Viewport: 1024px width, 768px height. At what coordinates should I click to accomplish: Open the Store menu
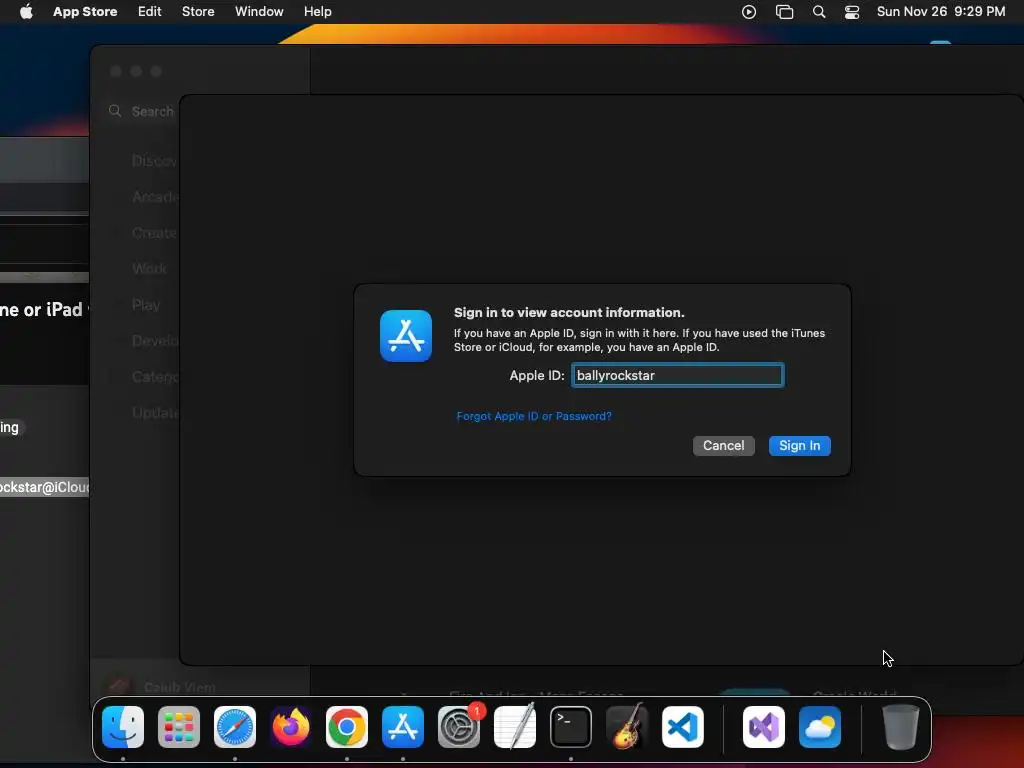[198, 12]
